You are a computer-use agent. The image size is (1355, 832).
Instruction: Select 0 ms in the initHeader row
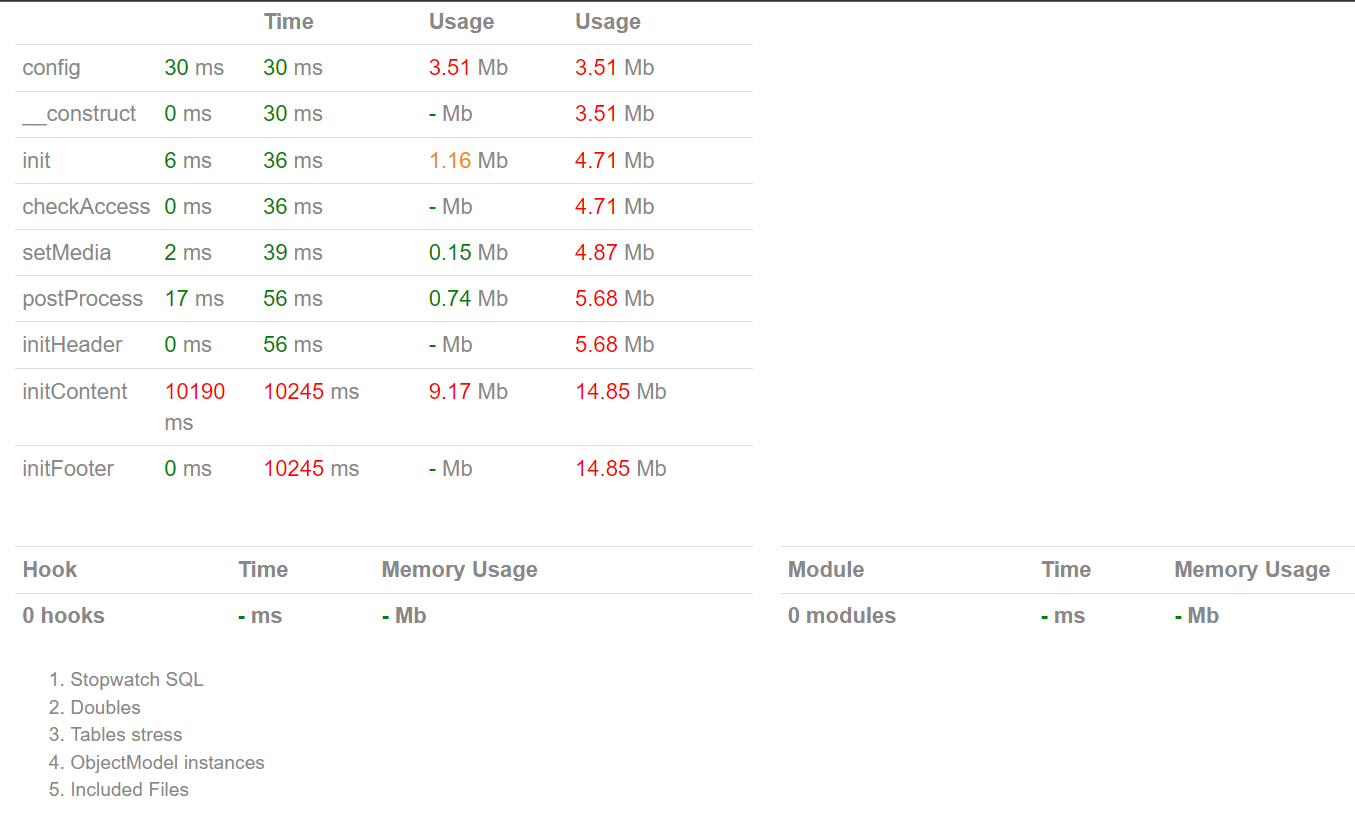(x=189, y=344)
